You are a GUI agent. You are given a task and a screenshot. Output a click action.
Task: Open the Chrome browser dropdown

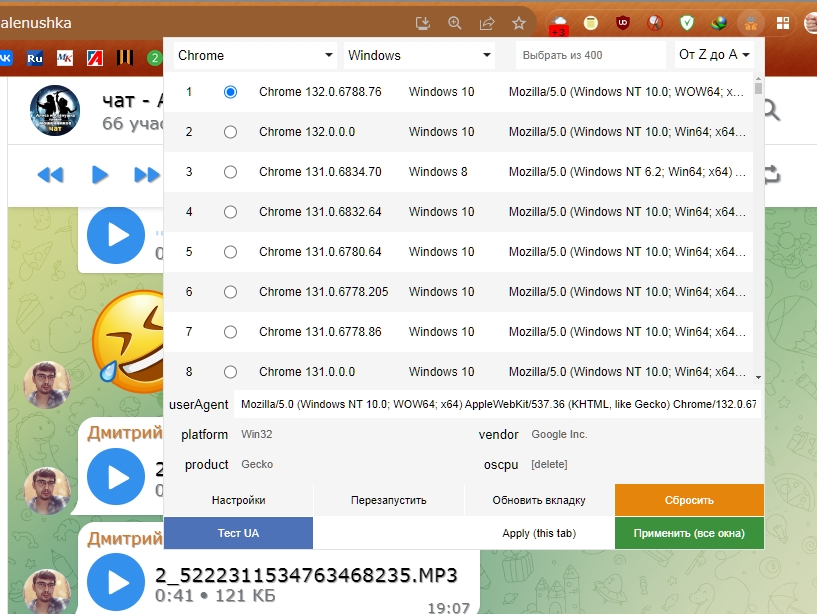(x=255, y=55)
